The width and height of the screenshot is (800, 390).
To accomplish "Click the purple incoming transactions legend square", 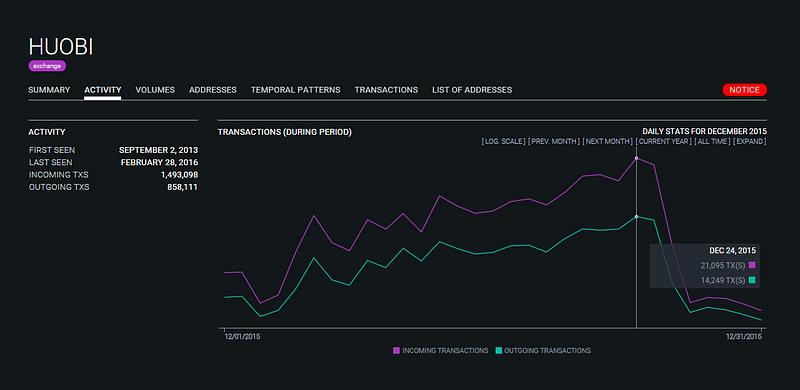I will pos(396,351).
